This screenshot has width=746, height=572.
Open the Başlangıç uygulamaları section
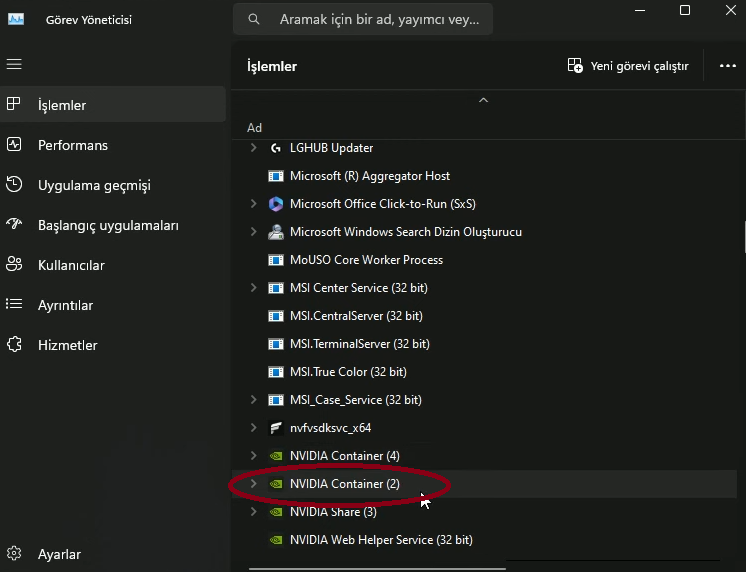click(x=107, y=225)
